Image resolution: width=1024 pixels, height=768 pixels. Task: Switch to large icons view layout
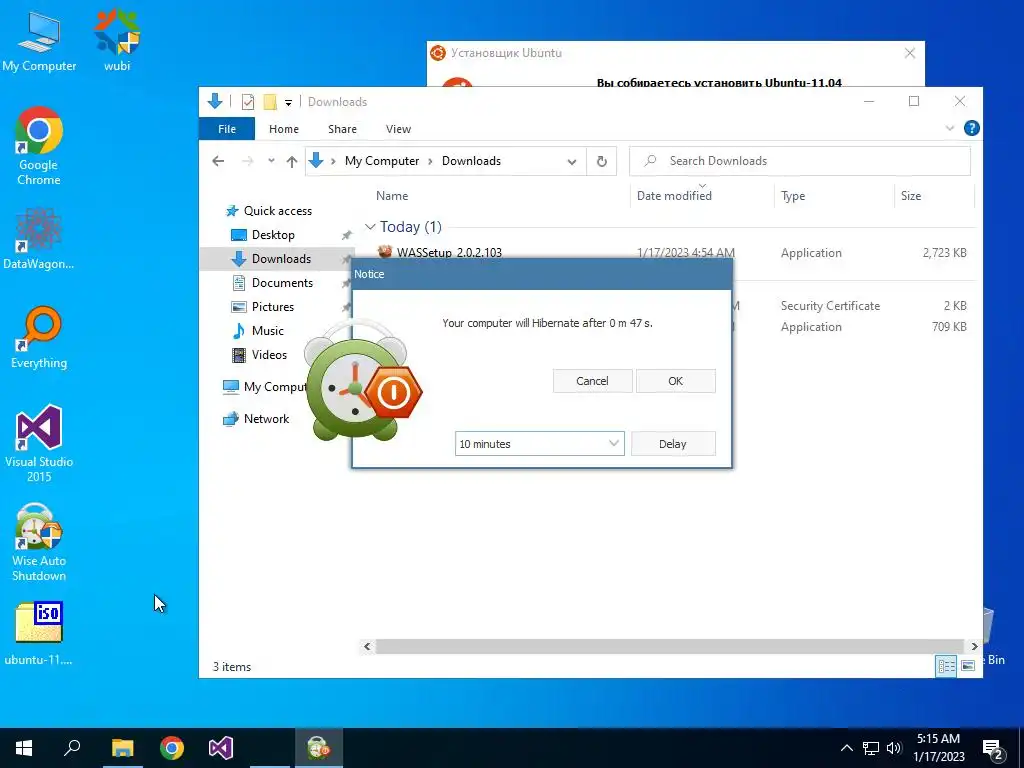(x=968, y=665)
